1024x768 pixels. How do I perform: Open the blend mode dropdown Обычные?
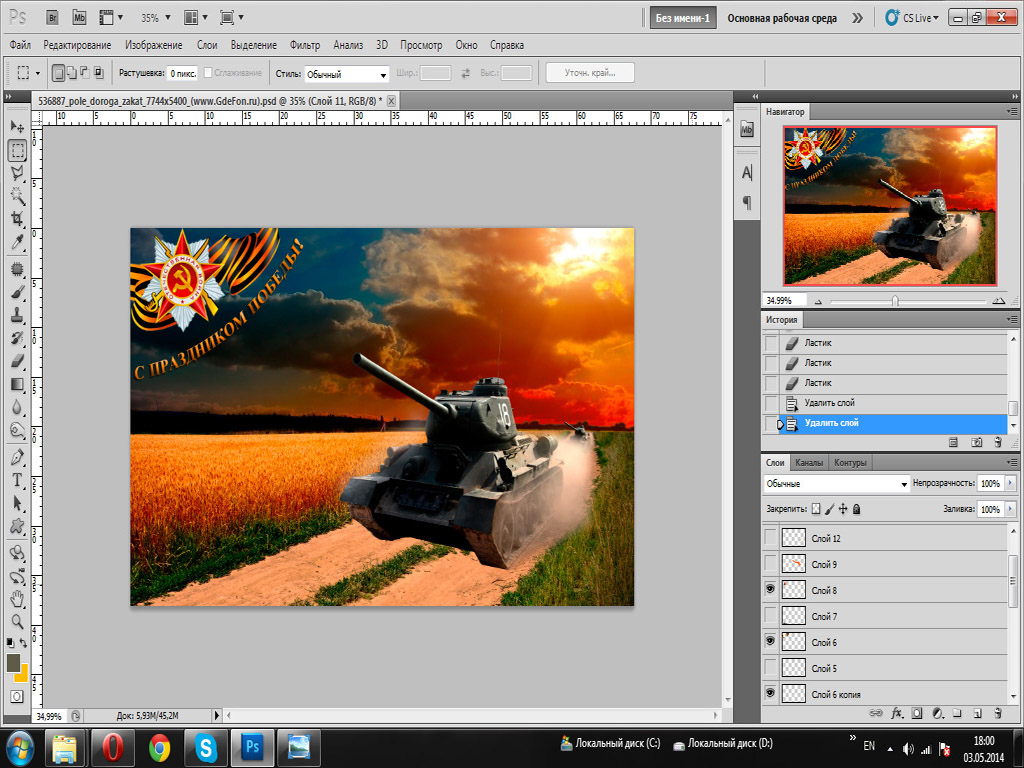tap(835, 483)
